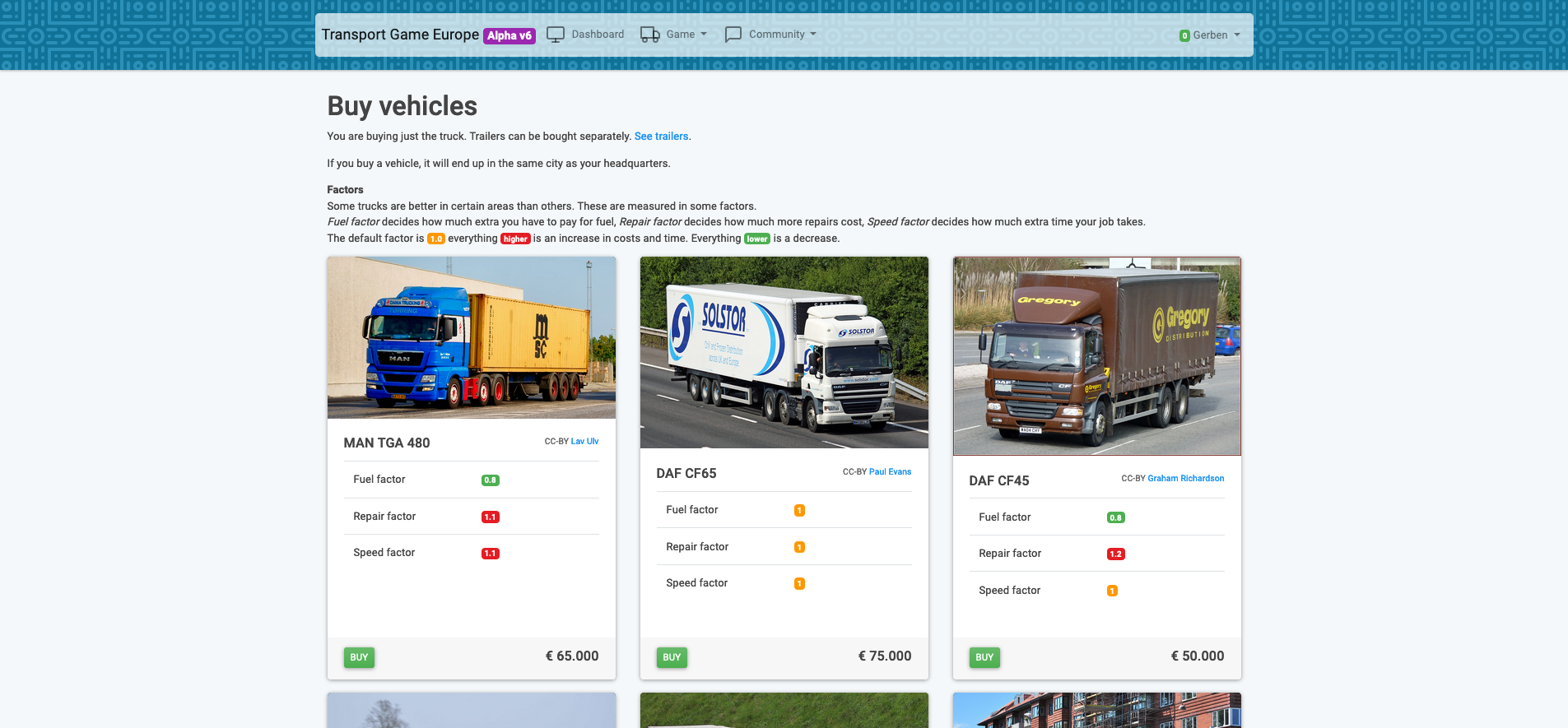The height and width of the screenshot is (728, 1568).
Task: Click the orange 1.0 default factor badge
Action: 436,239
